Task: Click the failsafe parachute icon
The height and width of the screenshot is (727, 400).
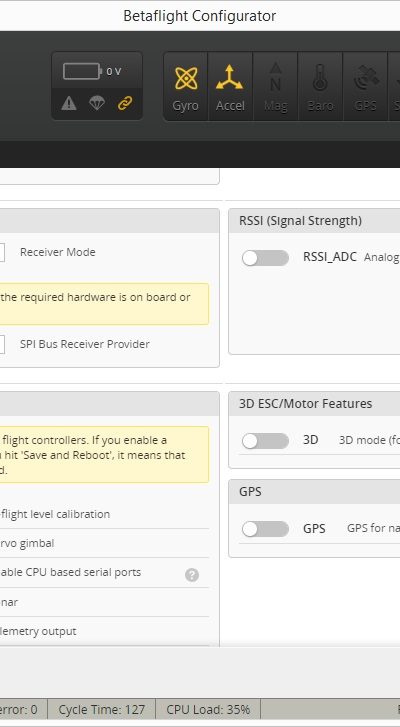Action: tap(97, 103)
